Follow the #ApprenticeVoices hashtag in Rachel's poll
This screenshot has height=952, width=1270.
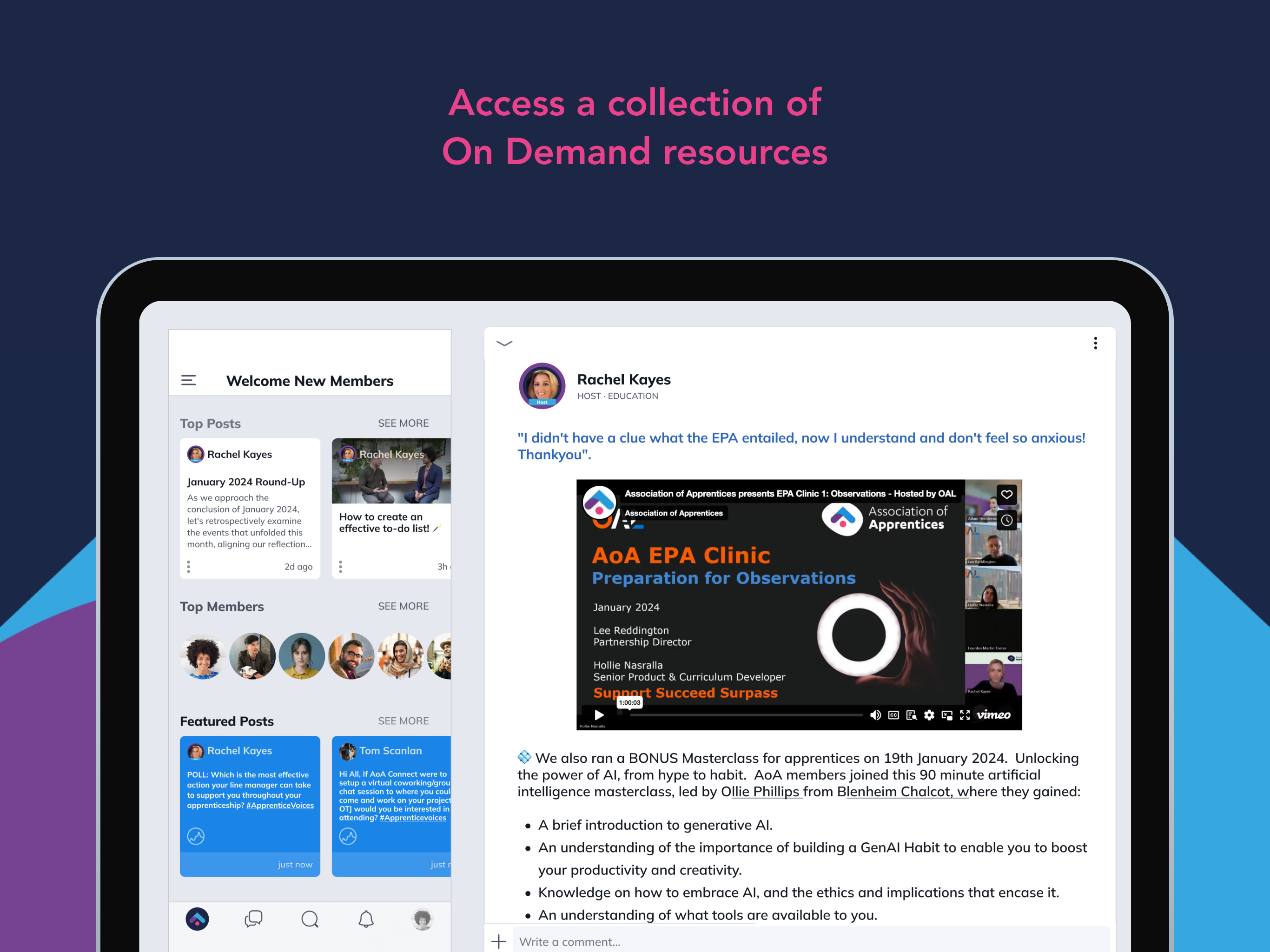tap(280, 806)
